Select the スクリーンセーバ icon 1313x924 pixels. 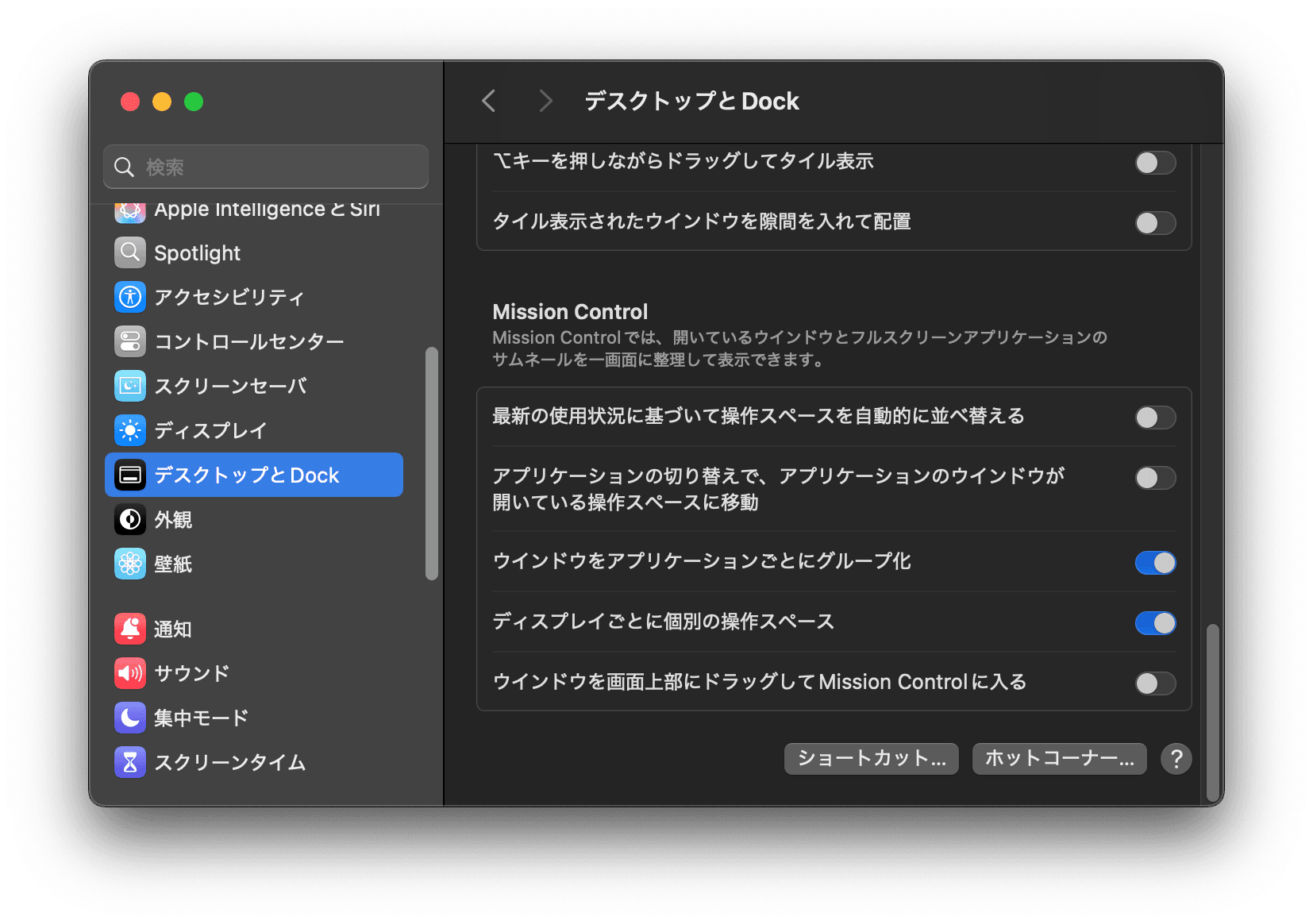tap(129, 386)
